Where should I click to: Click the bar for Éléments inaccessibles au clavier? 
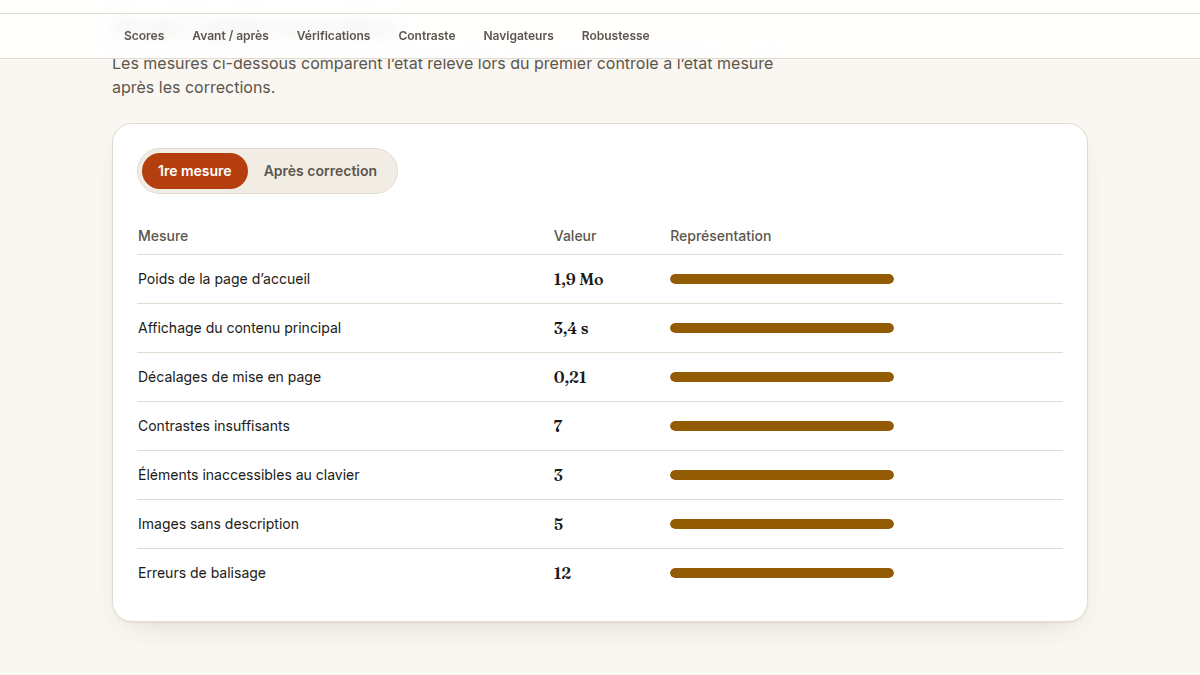click(782, 475)
